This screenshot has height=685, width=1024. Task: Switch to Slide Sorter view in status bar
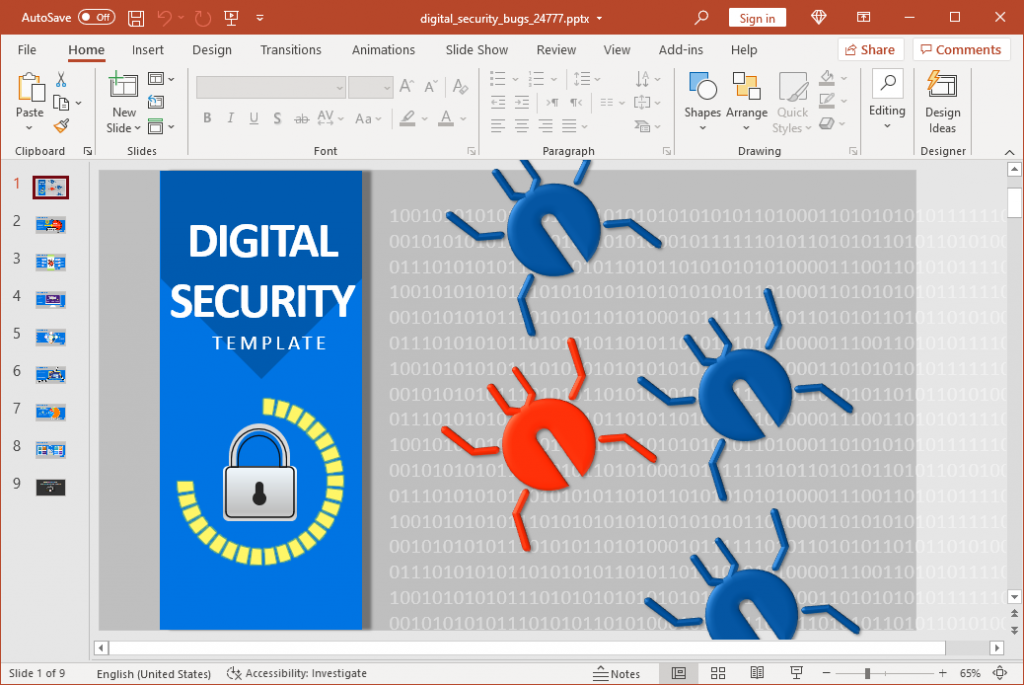pyautogui.click(x=718, y=672)
